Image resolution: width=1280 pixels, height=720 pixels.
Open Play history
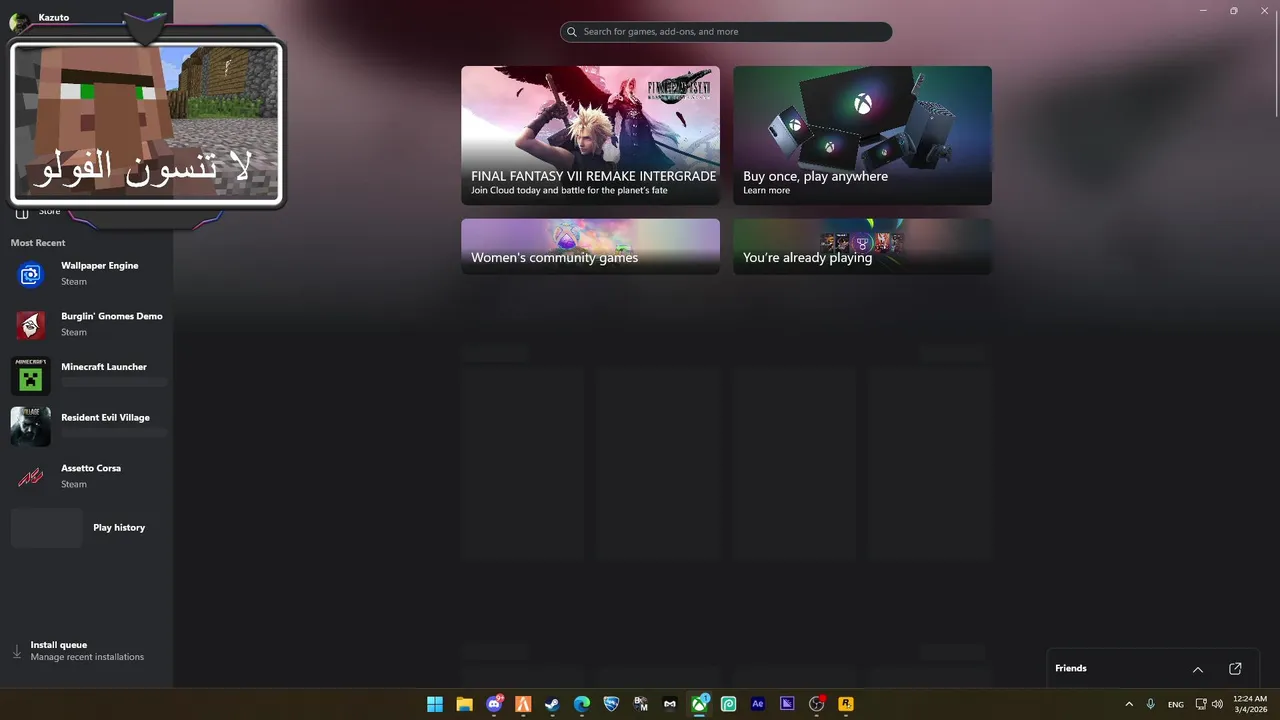90,527
